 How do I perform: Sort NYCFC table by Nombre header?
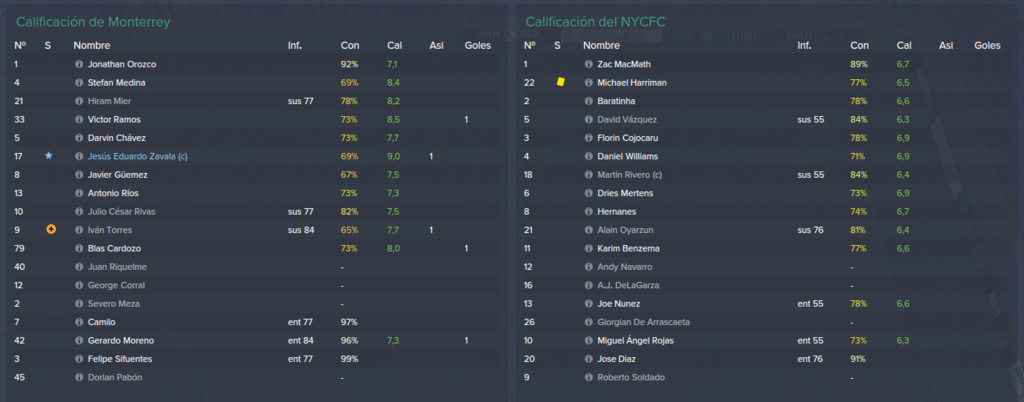pos(601,46)
